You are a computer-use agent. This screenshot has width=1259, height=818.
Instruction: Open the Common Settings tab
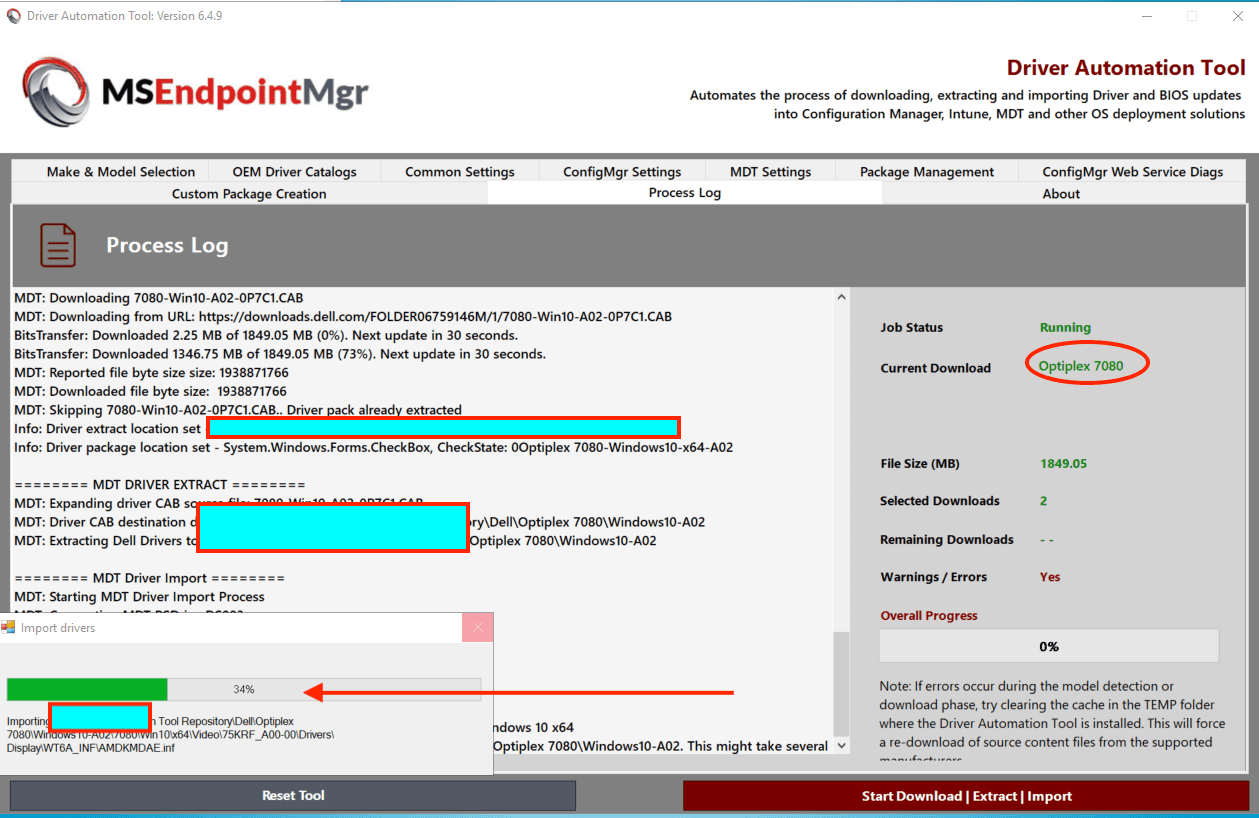click(x=460, y=172)
